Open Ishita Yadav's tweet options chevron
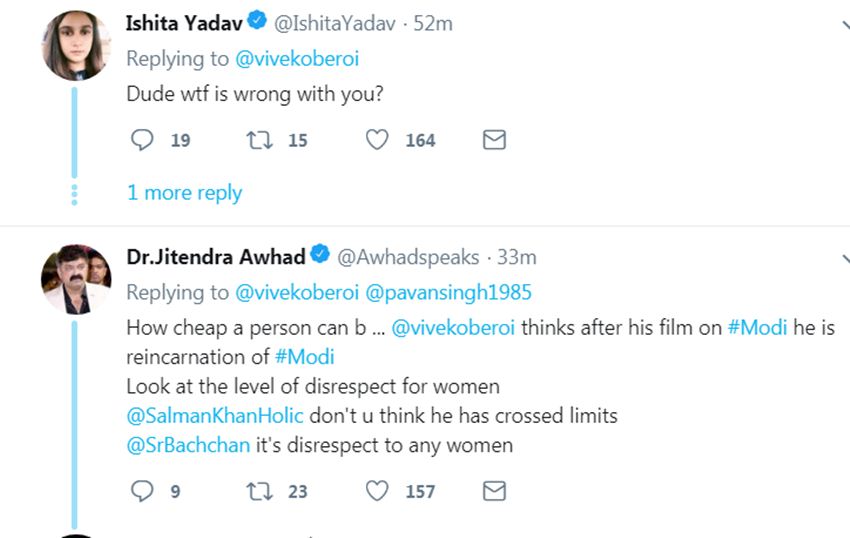This screenshot has width=850, height=538. pos(843,27)
